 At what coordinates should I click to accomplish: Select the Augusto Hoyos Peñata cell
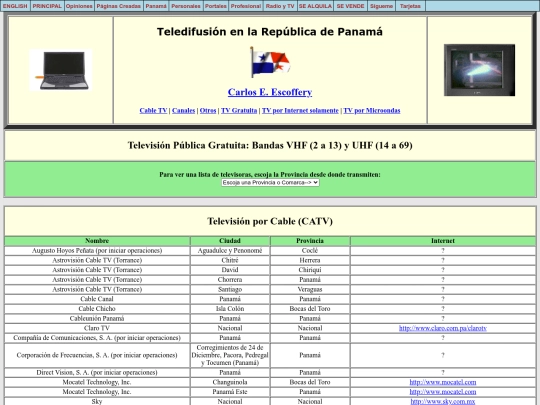point(97,251)
